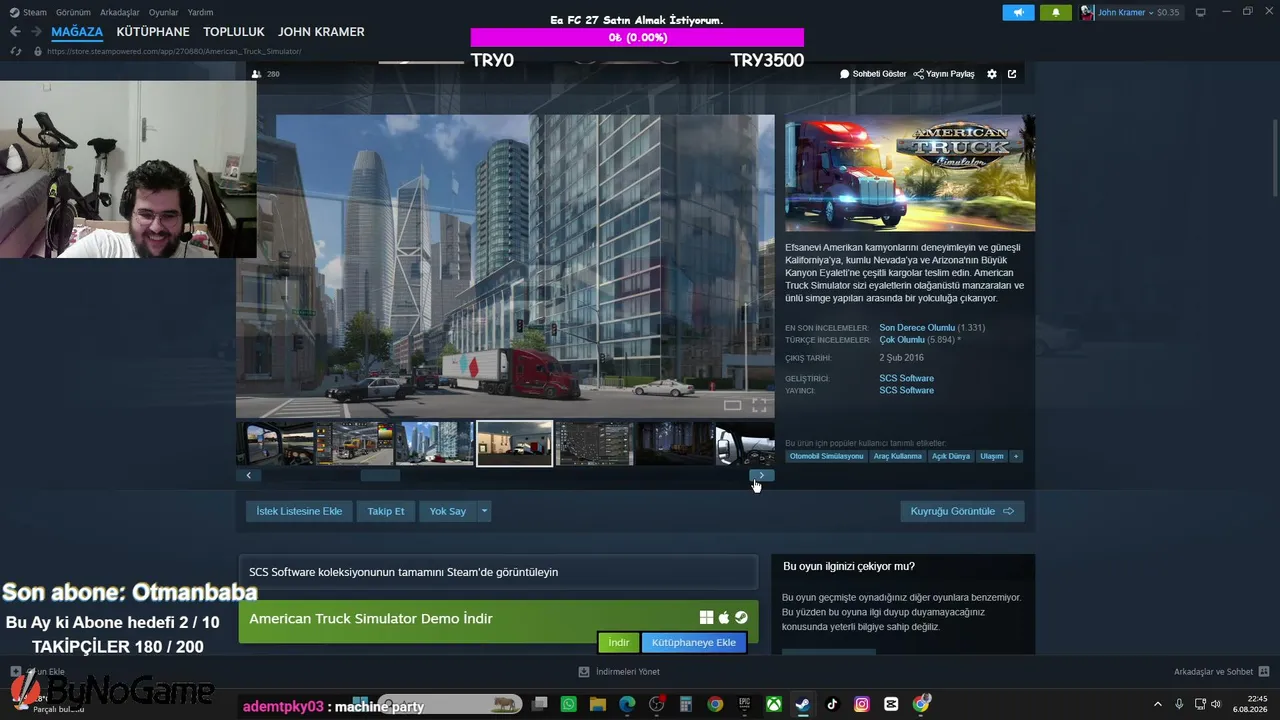Open the JOHN KRAMER profile tab
The image size is (1280, 720).
click(321, 32)
